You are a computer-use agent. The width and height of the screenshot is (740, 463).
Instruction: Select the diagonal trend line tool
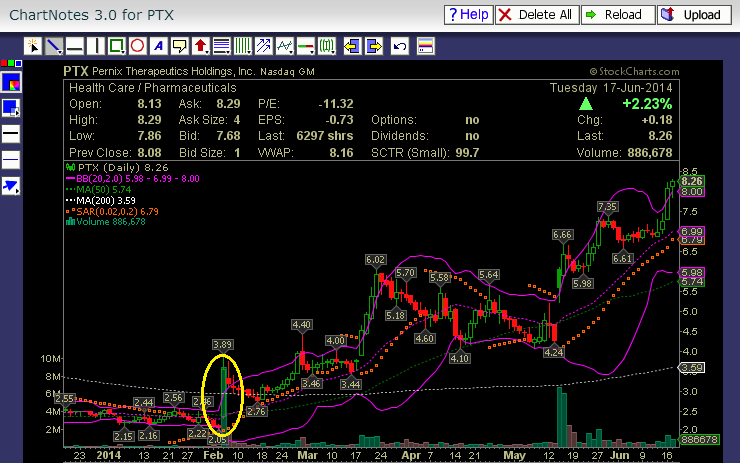(x=54, y=46)
